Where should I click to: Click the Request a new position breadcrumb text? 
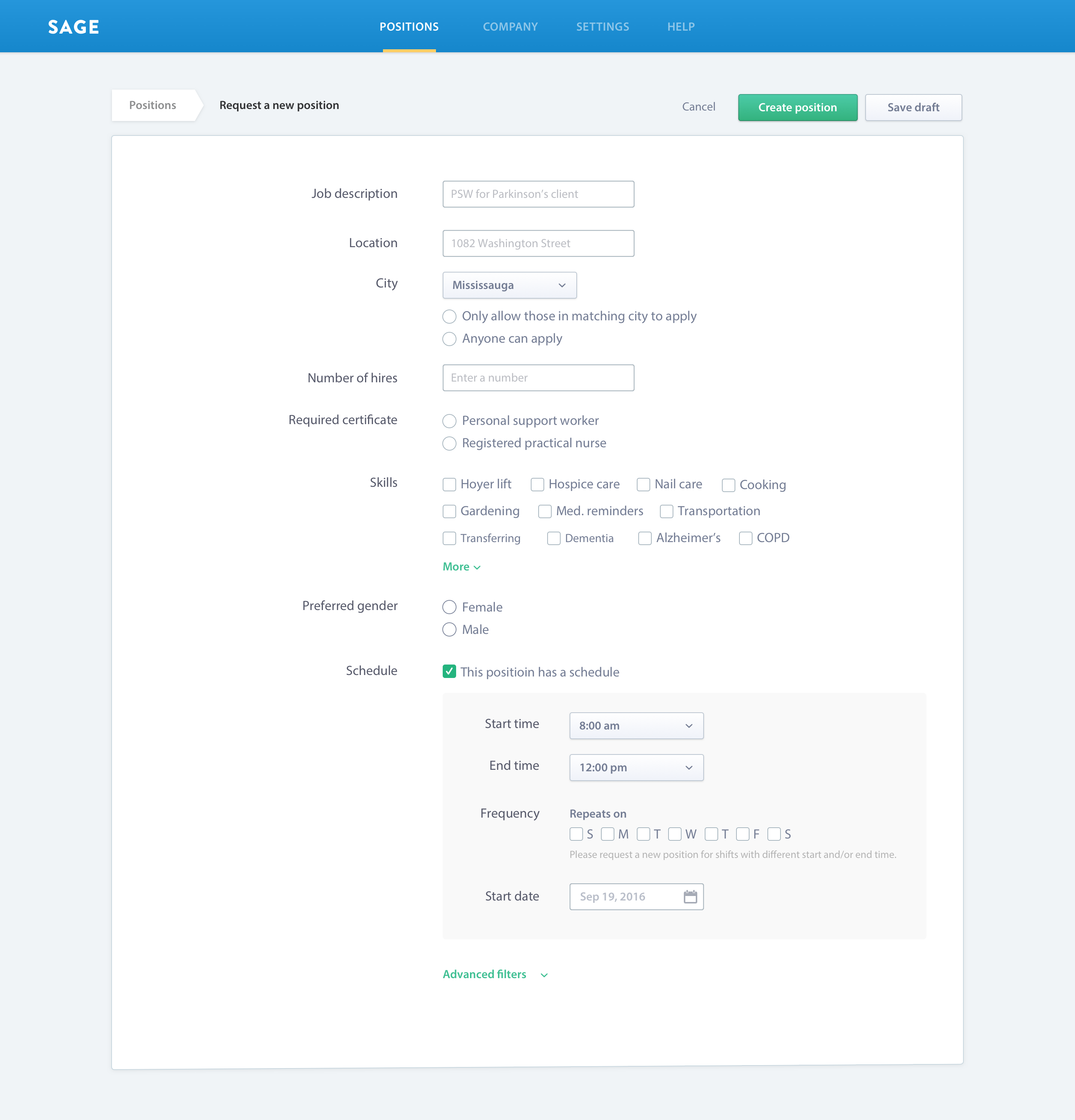[279, 105]
